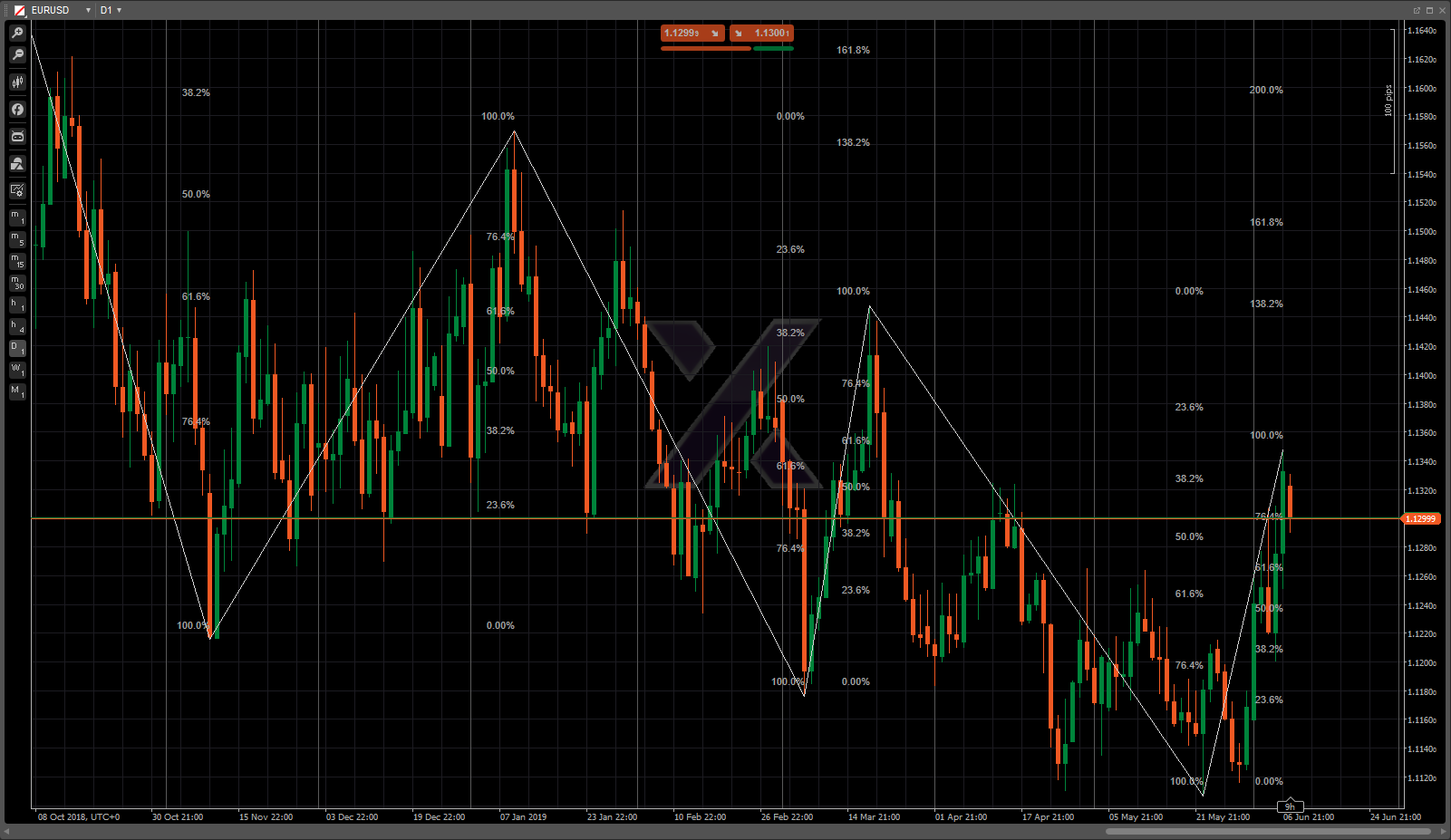Image resolution: width=1451 pixels, height=840 pixels.
Task: Switch to the m15 timeframe
Action: pos(17,261)
